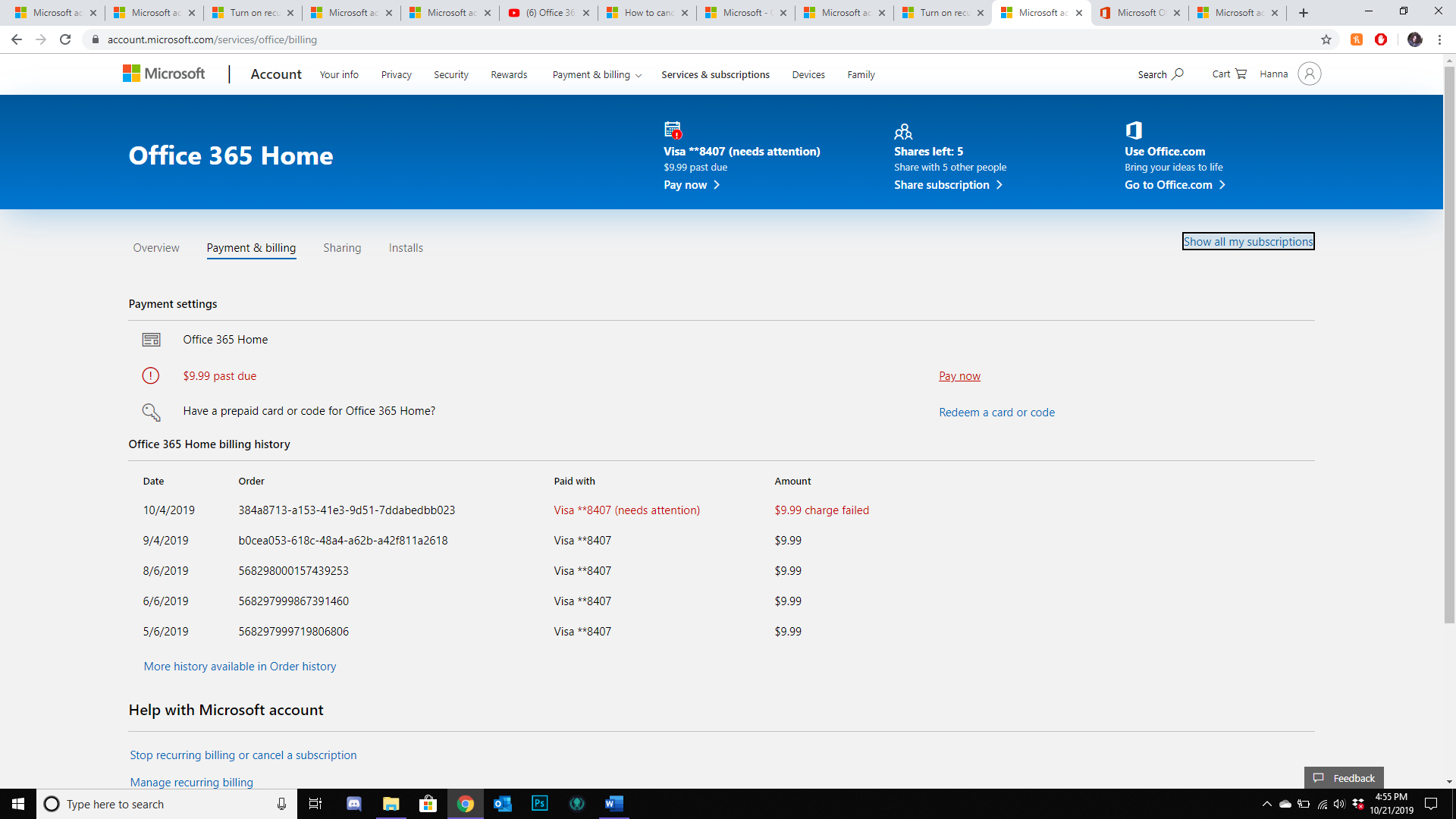Click the browser address bar URL

point(212,39)
